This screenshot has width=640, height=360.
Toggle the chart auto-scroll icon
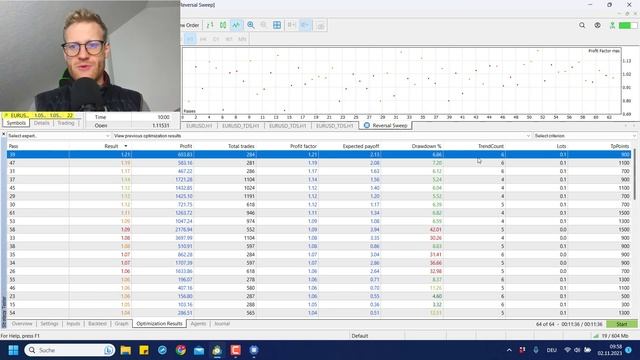(x=291, y=25)
